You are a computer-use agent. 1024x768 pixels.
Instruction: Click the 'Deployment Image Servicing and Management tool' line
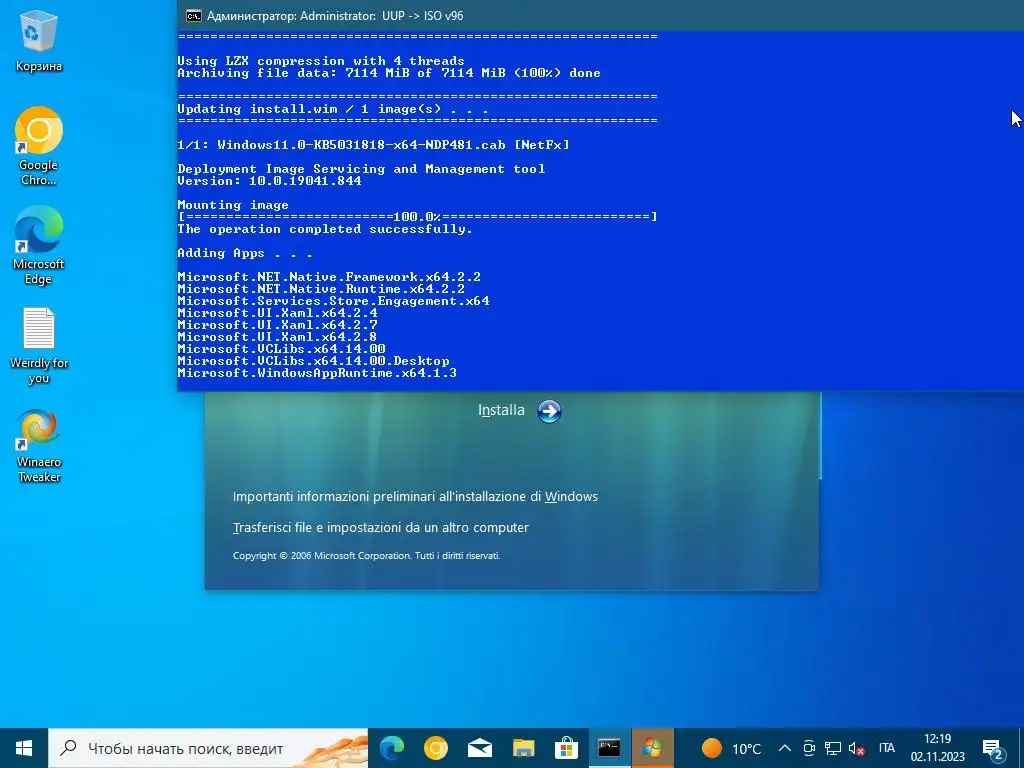361,169
